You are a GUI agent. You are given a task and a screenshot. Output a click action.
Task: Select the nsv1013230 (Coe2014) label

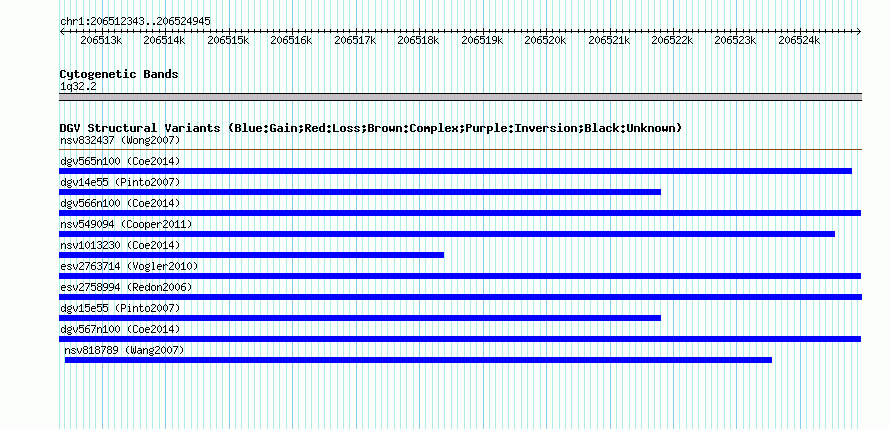(x=120, y=245)
